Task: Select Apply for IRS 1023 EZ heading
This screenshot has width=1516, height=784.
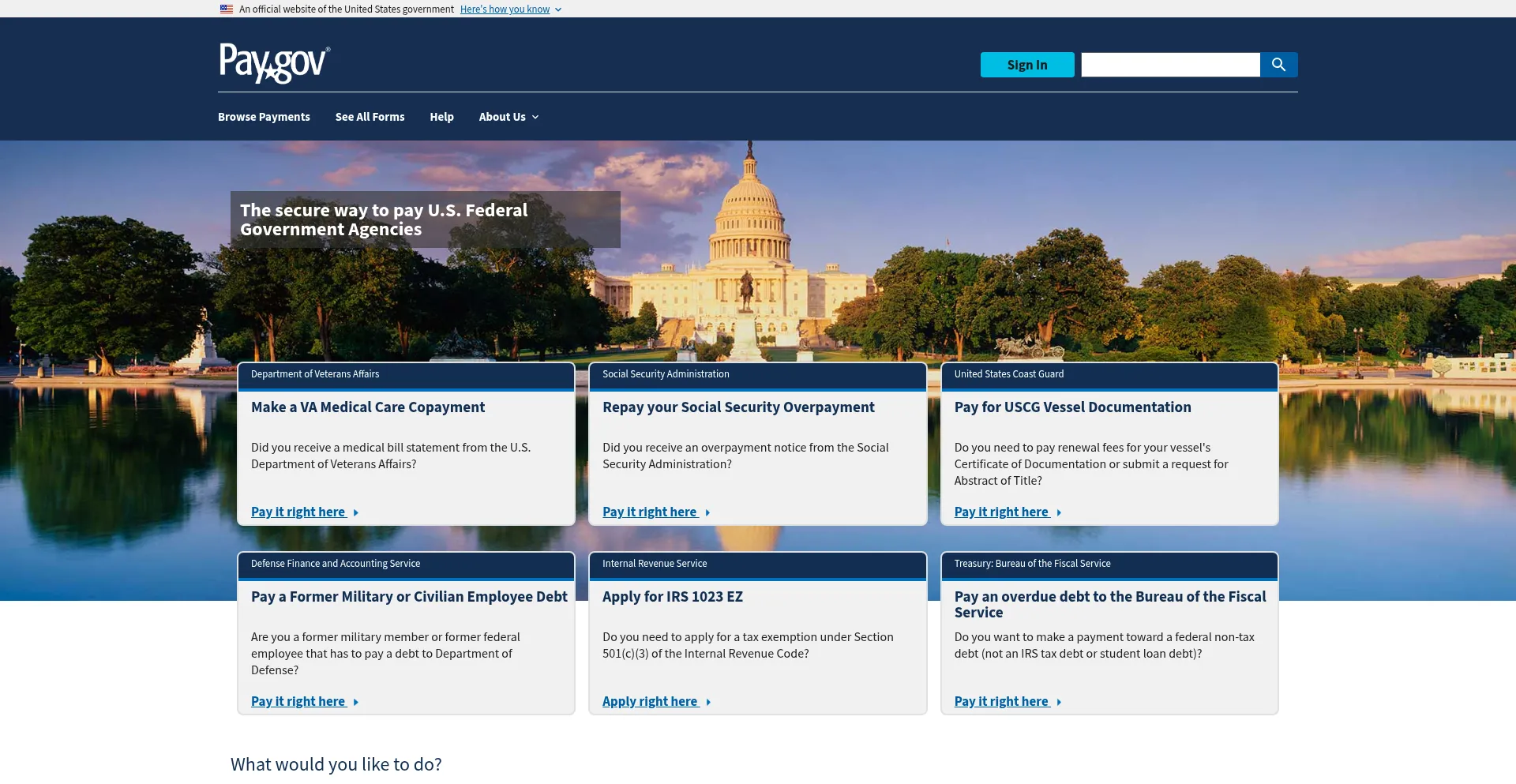Action: pos(672,597)
